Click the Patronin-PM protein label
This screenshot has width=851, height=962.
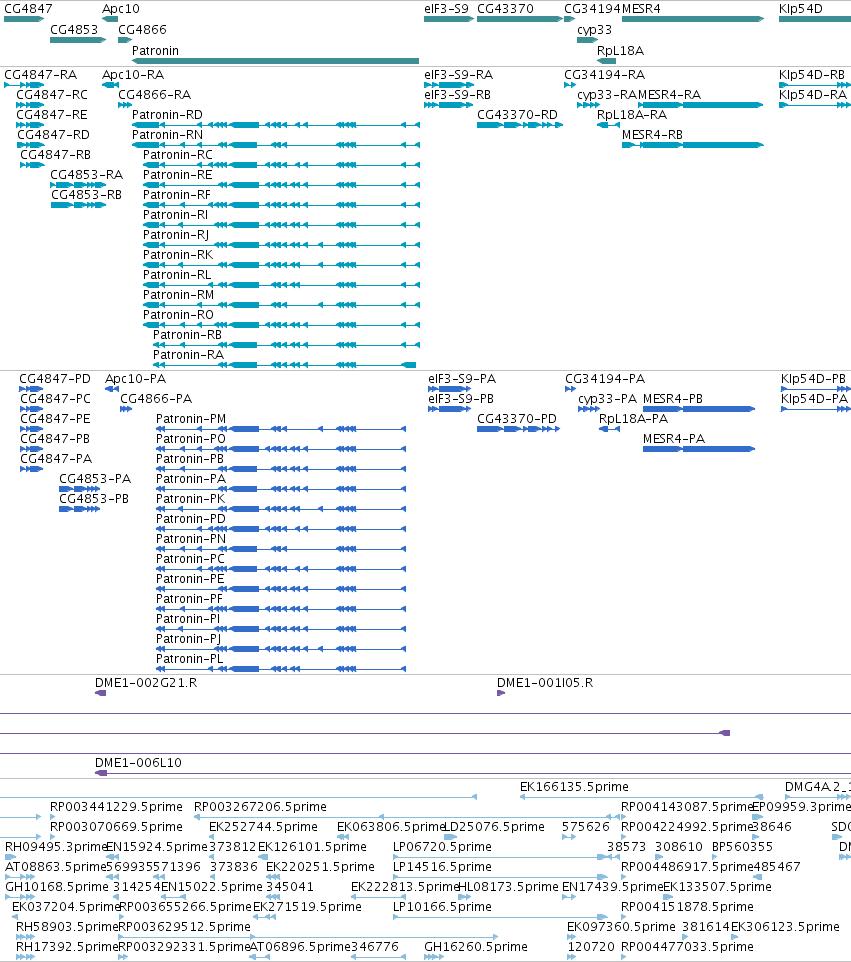pyautogui.click(x=191, y=419)
